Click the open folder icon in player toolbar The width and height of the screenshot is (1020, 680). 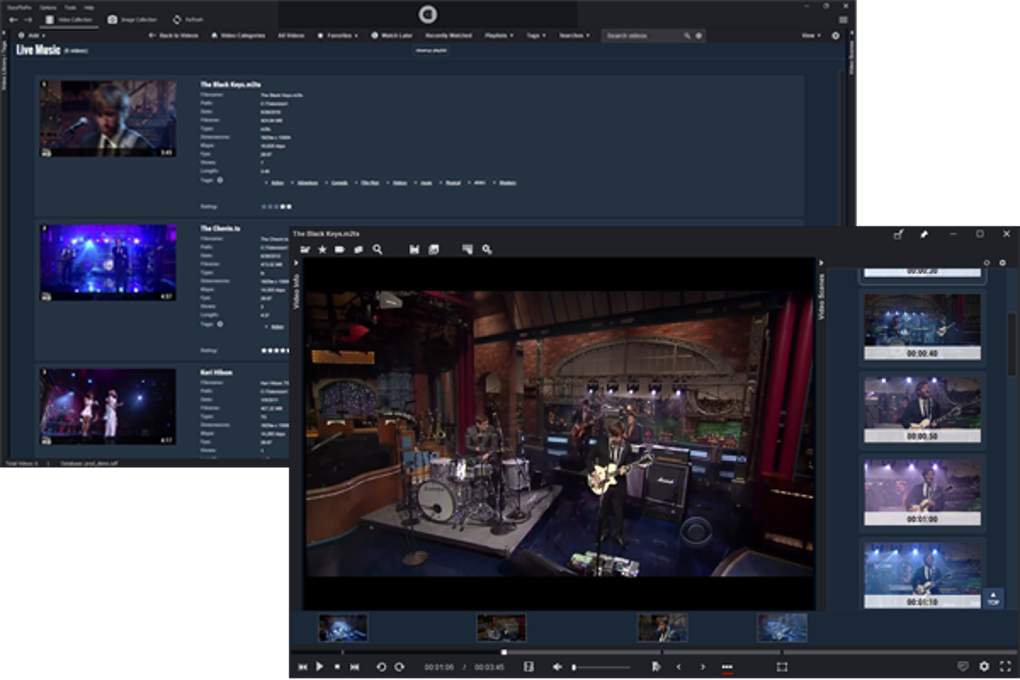coord(304,249)
